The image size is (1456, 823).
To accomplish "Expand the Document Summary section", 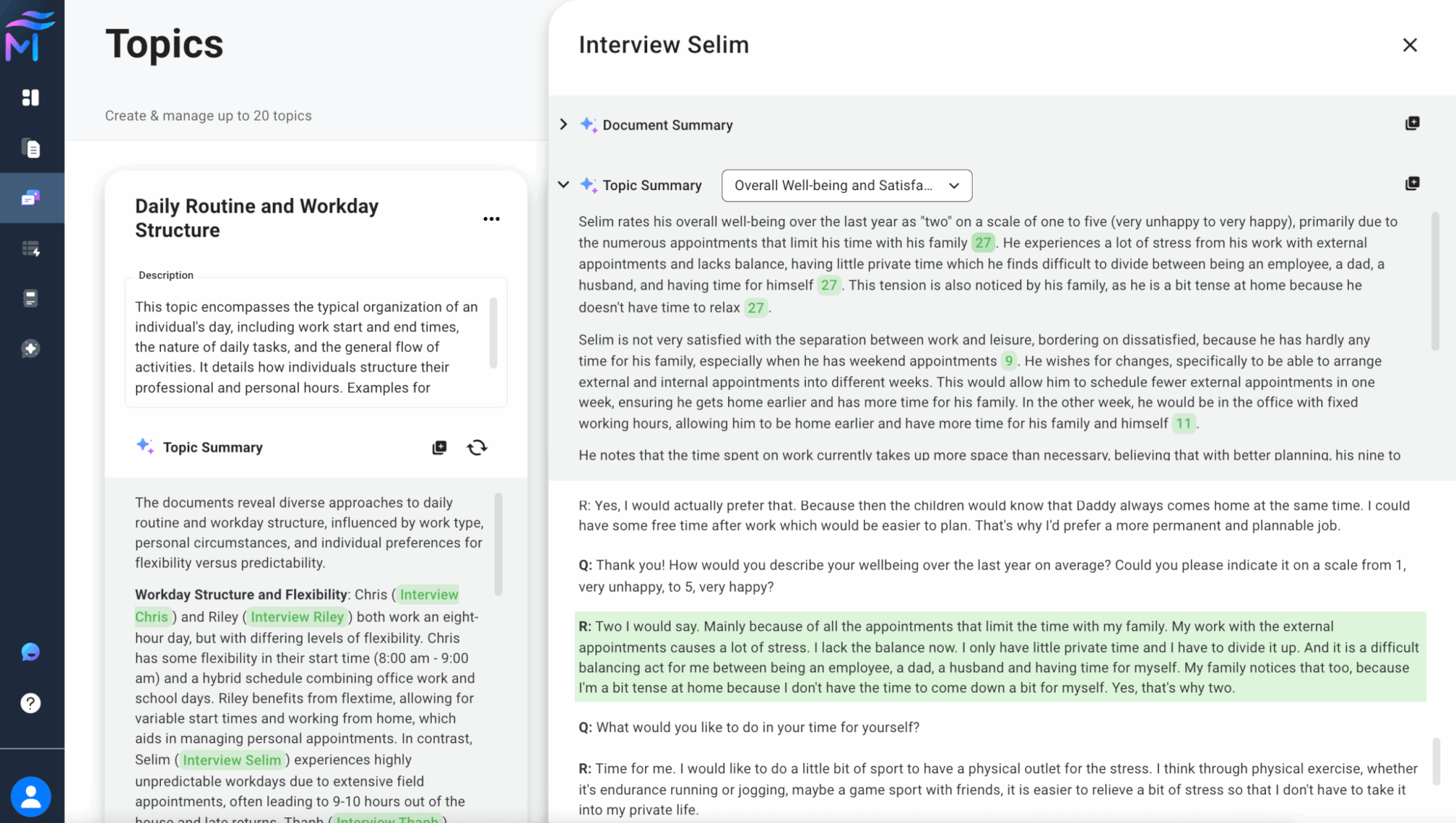I will point(563,125).
